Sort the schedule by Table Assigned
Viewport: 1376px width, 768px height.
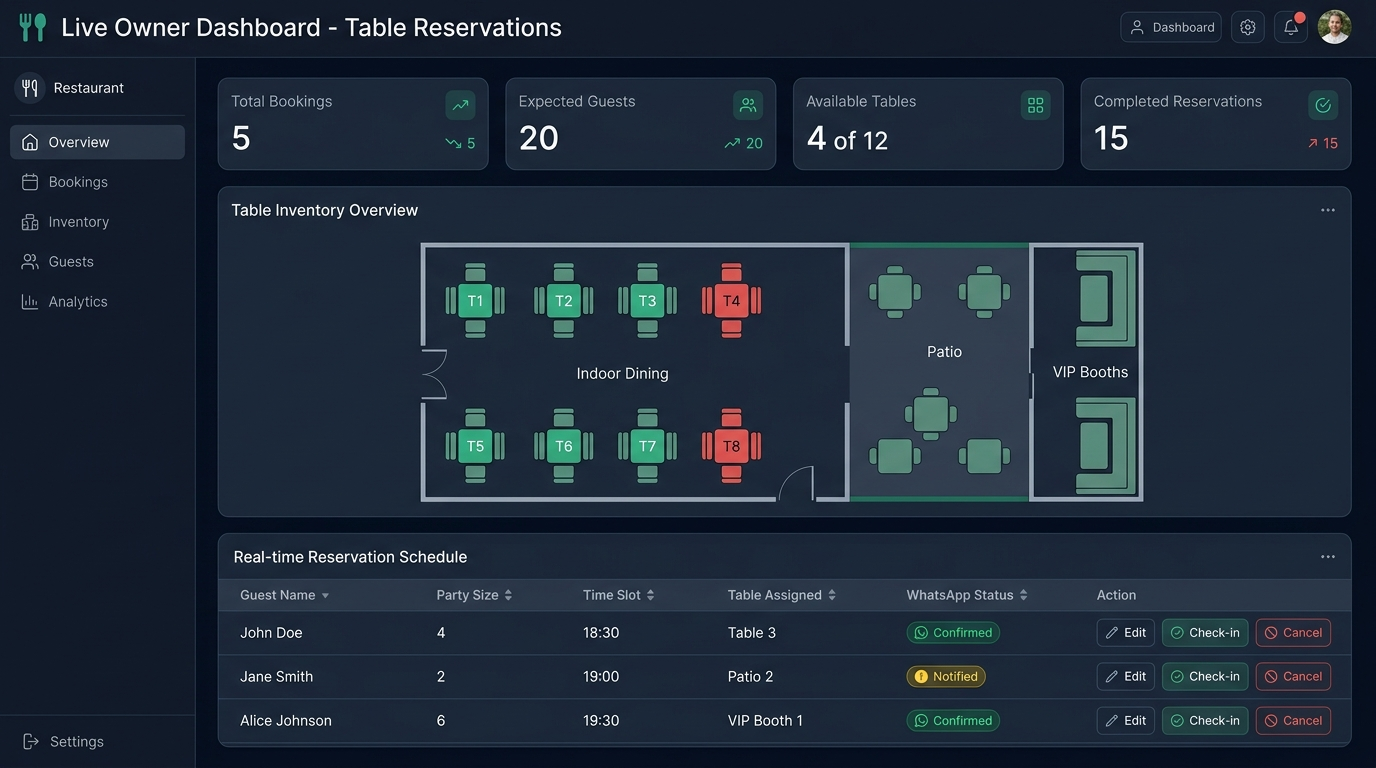(x=782, y=595)
